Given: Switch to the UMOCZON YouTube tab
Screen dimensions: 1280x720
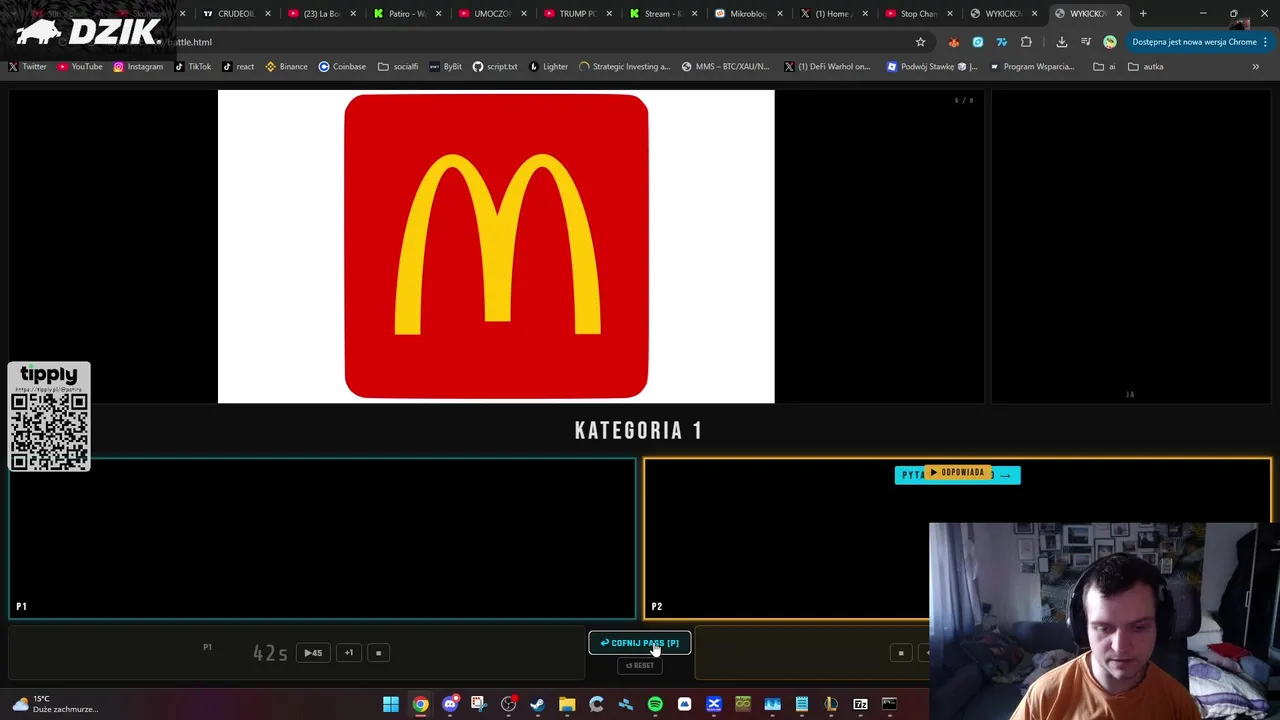Looking at the screenshot, I should (492, 14).
